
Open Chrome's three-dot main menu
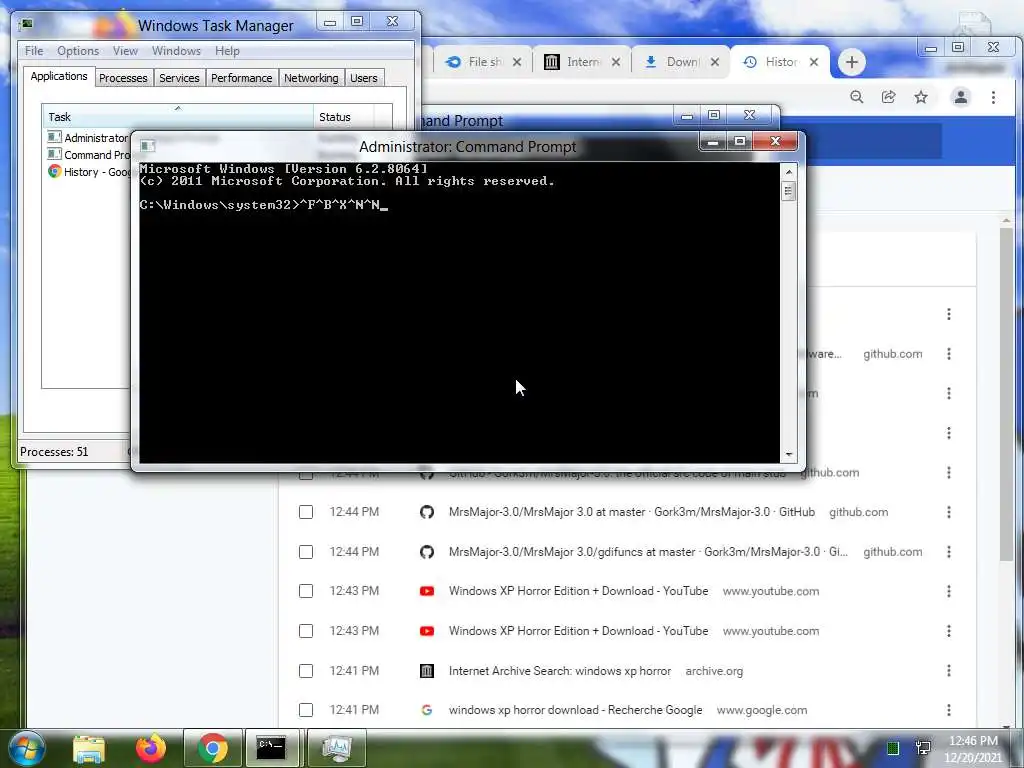(993, 97)
